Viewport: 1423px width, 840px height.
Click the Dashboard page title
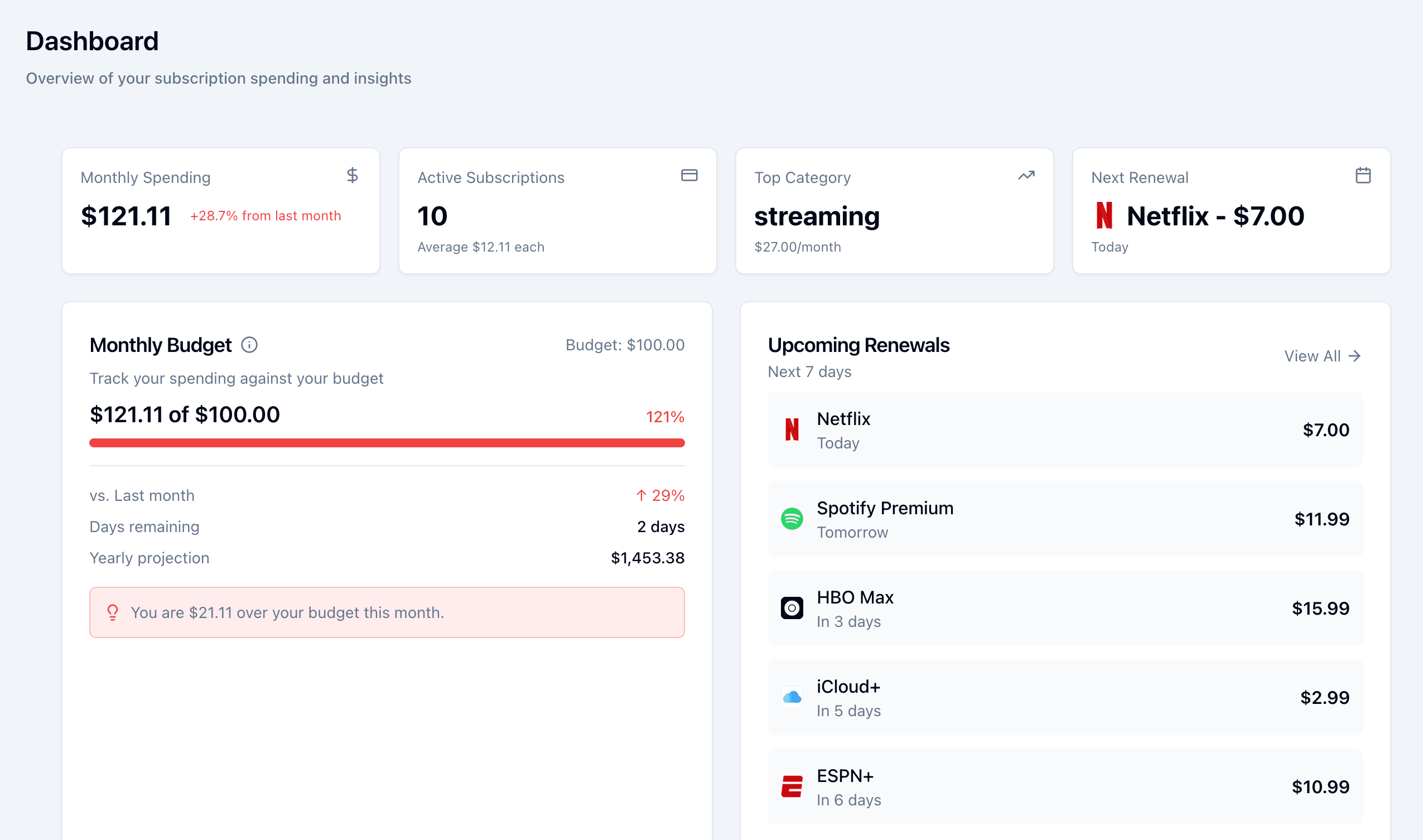click(x=91, y=40)
